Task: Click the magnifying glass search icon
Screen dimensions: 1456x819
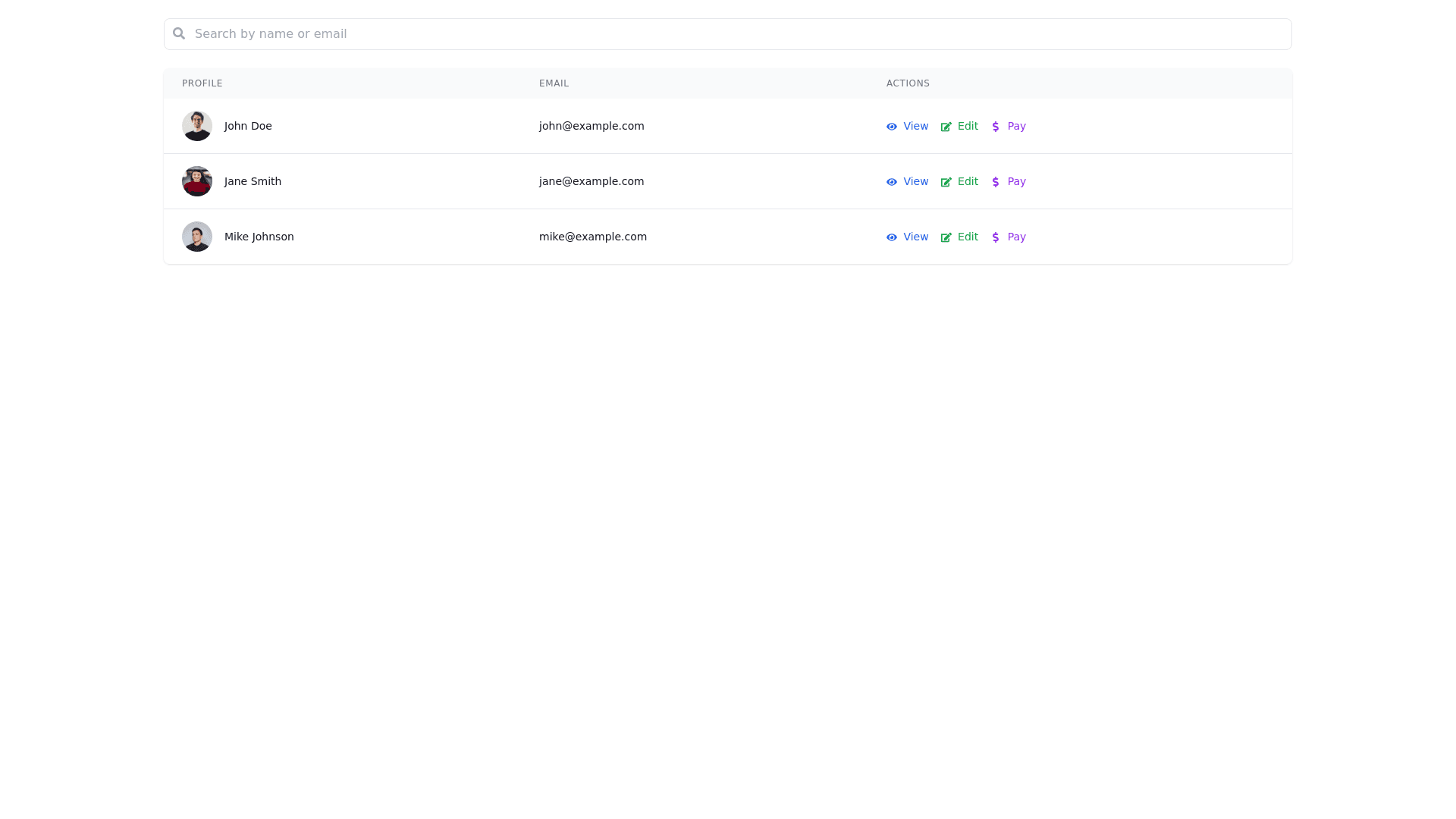Action: coord(179,33)
